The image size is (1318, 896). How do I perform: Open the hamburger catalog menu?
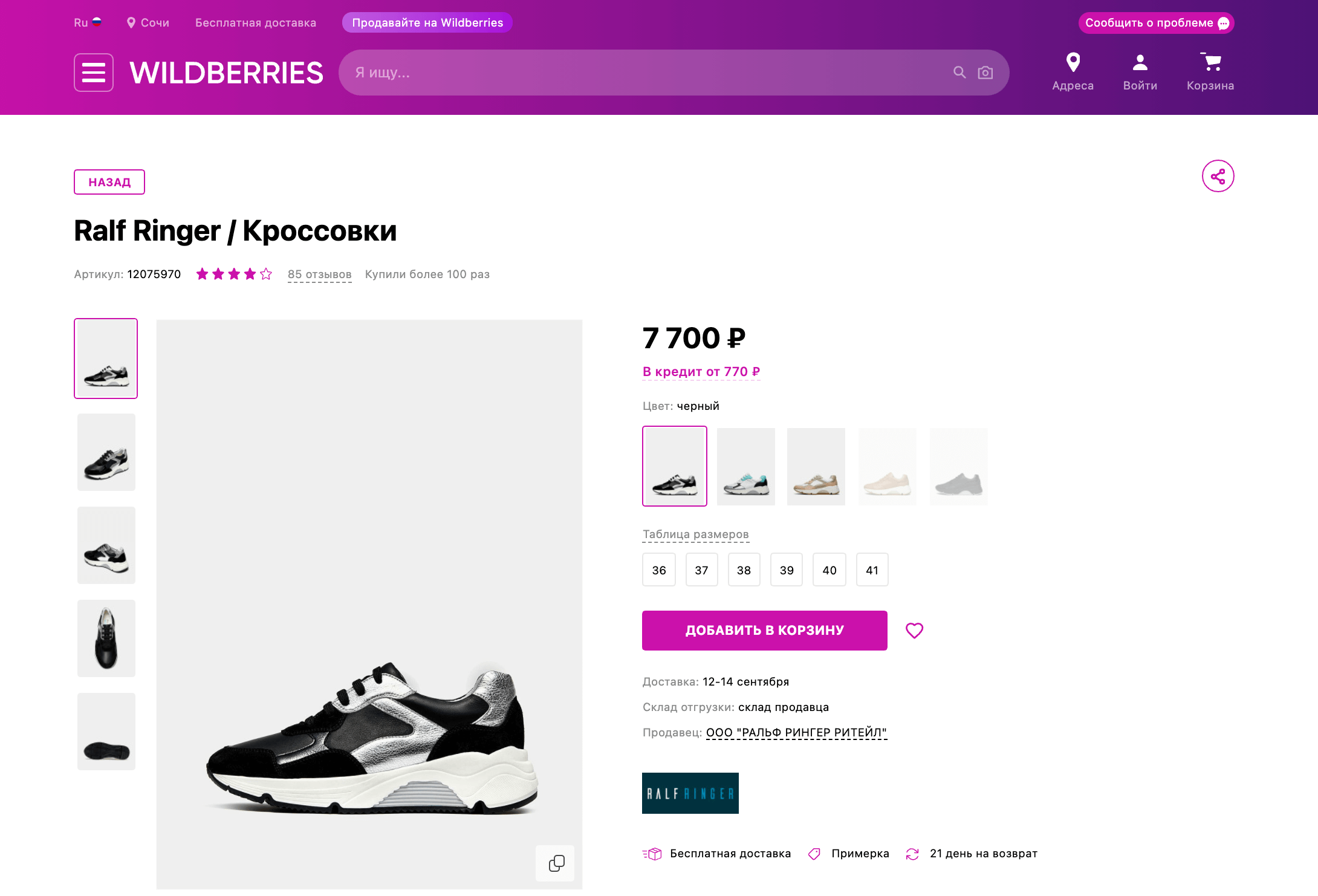(94, 73)
